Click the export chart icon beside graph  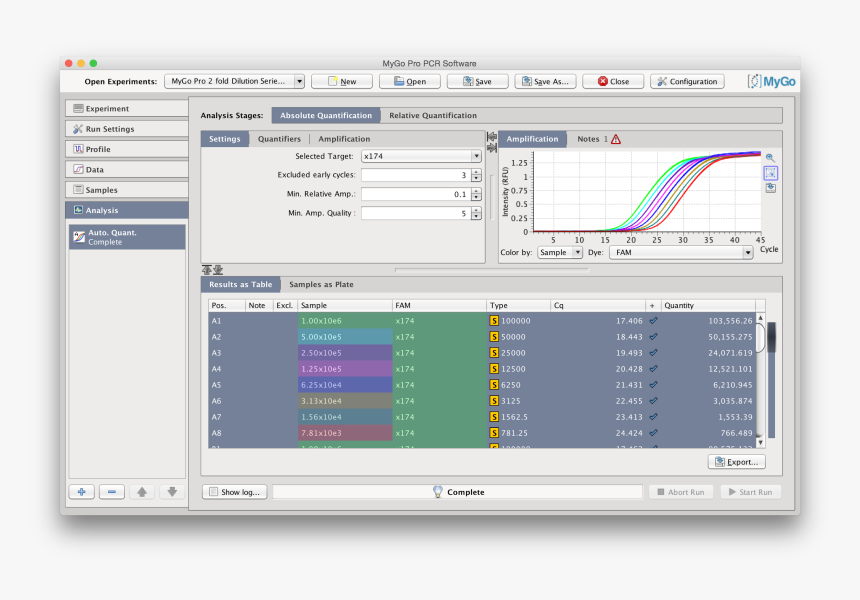click(771, 188)
